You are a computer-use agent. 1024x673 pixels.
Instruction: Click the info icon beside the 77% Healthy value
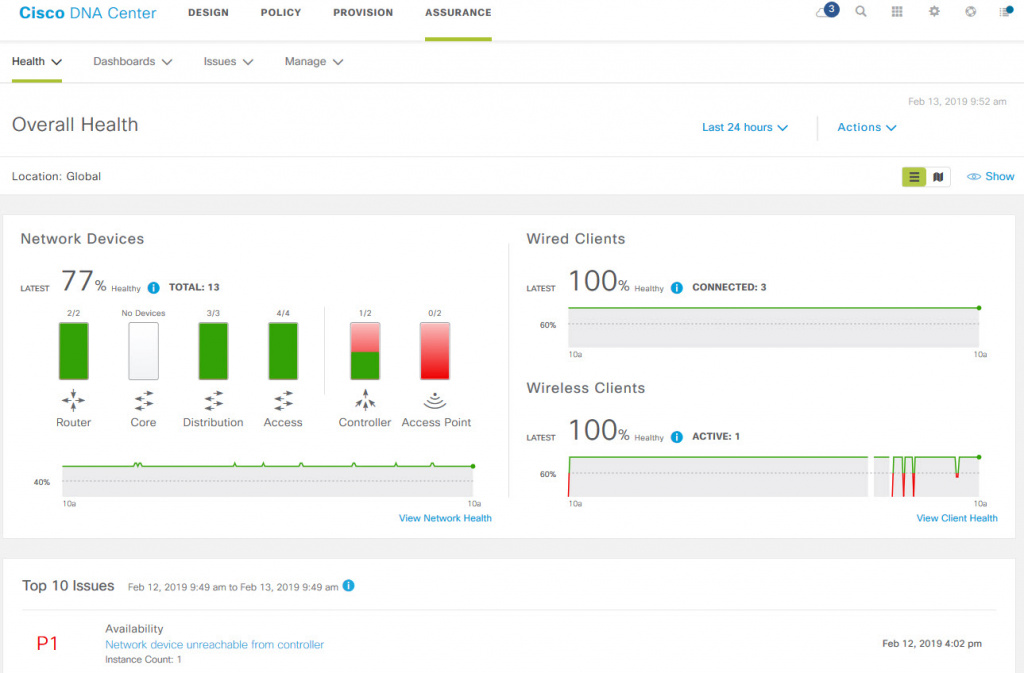[153, 287]
